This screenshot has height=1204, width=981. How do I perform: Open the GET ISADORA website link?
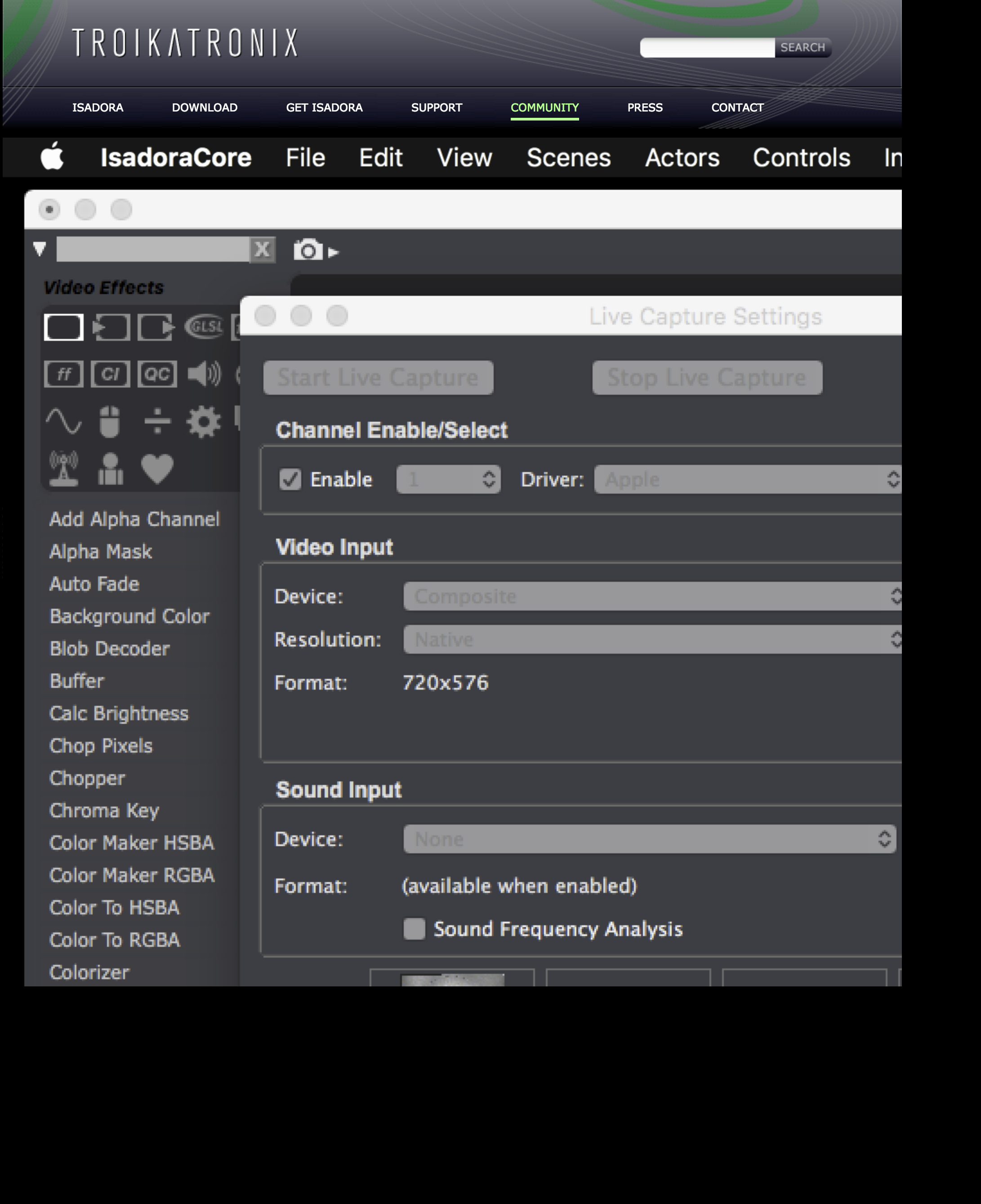(324, 107)
